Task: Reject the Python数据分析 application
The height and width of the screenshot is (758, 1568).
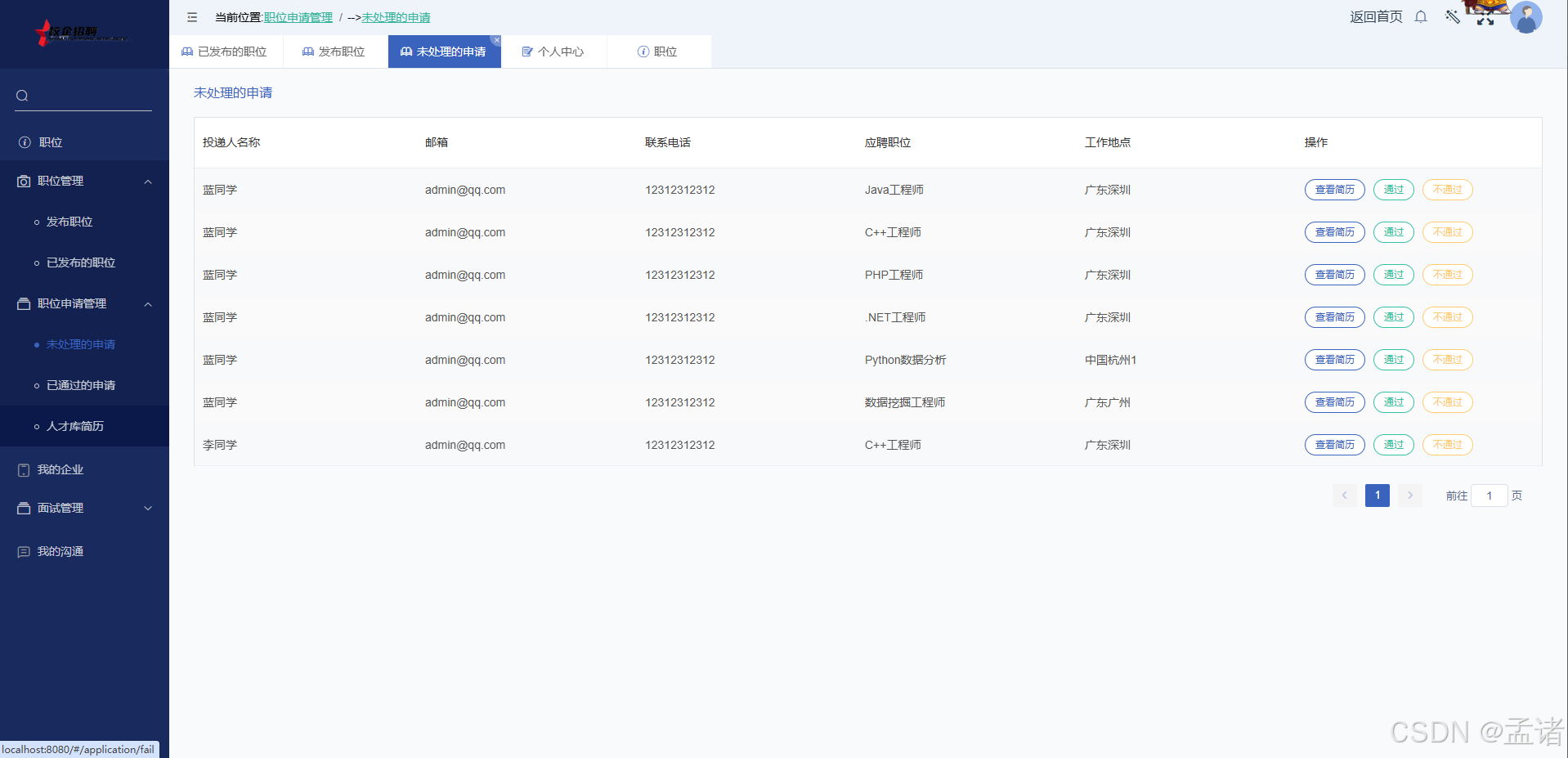Action: (1447, 360)
